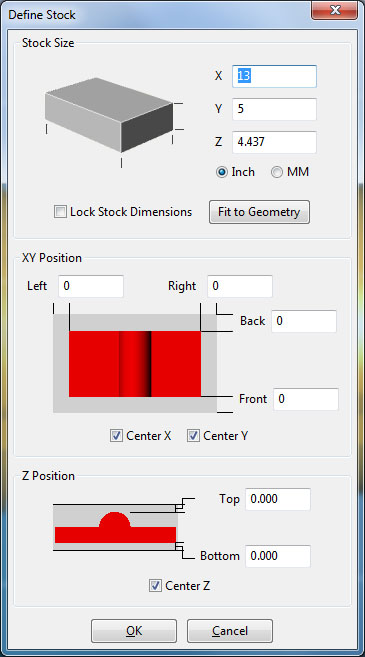Click the X stock size field
The height and width of the screenshot is (657, 365).
pos(274,76)
